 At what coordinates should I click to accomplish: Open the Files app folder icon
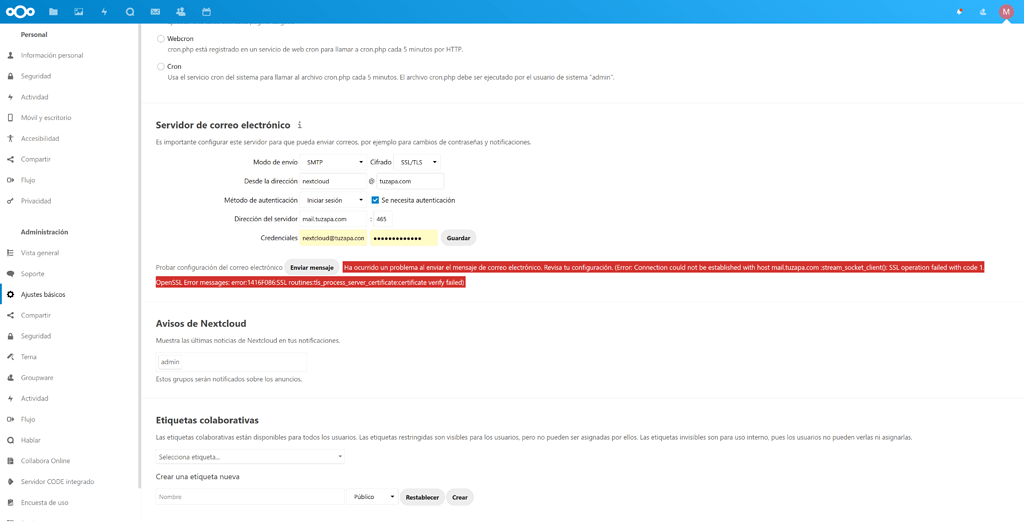(53, 12)
